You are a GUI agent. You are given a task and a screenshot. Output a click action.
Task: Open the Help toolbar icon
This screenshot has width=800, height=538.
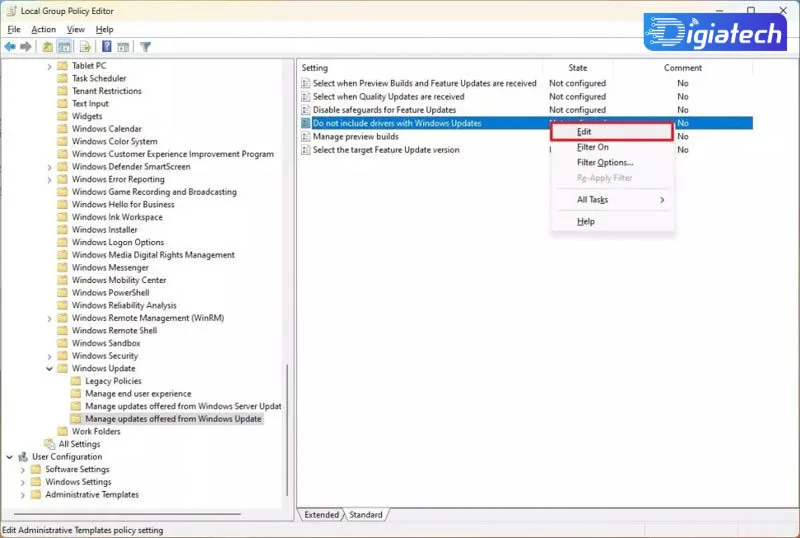(107, 47)
